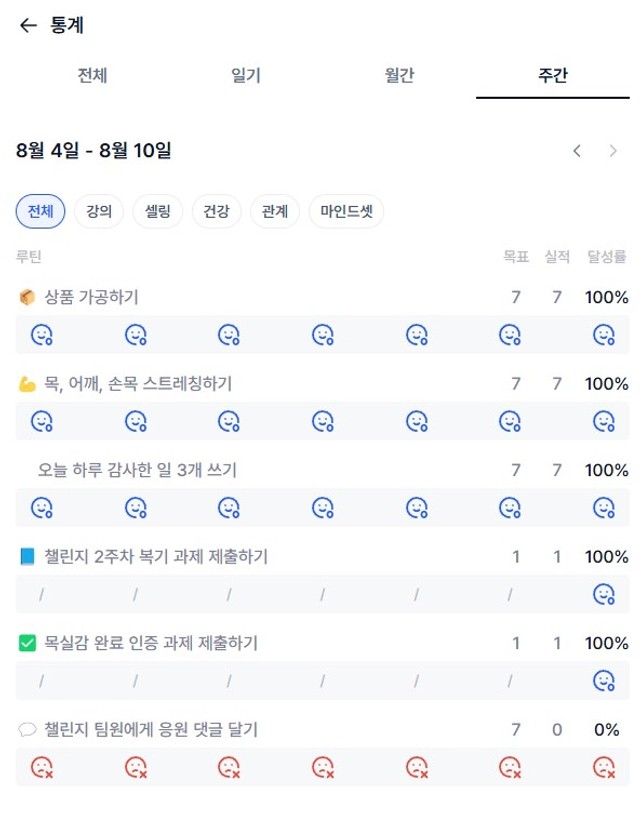Open the 전체 statistics tab
Image resolution: width=640 pixels, height=831 pixels.
[93, 75]
